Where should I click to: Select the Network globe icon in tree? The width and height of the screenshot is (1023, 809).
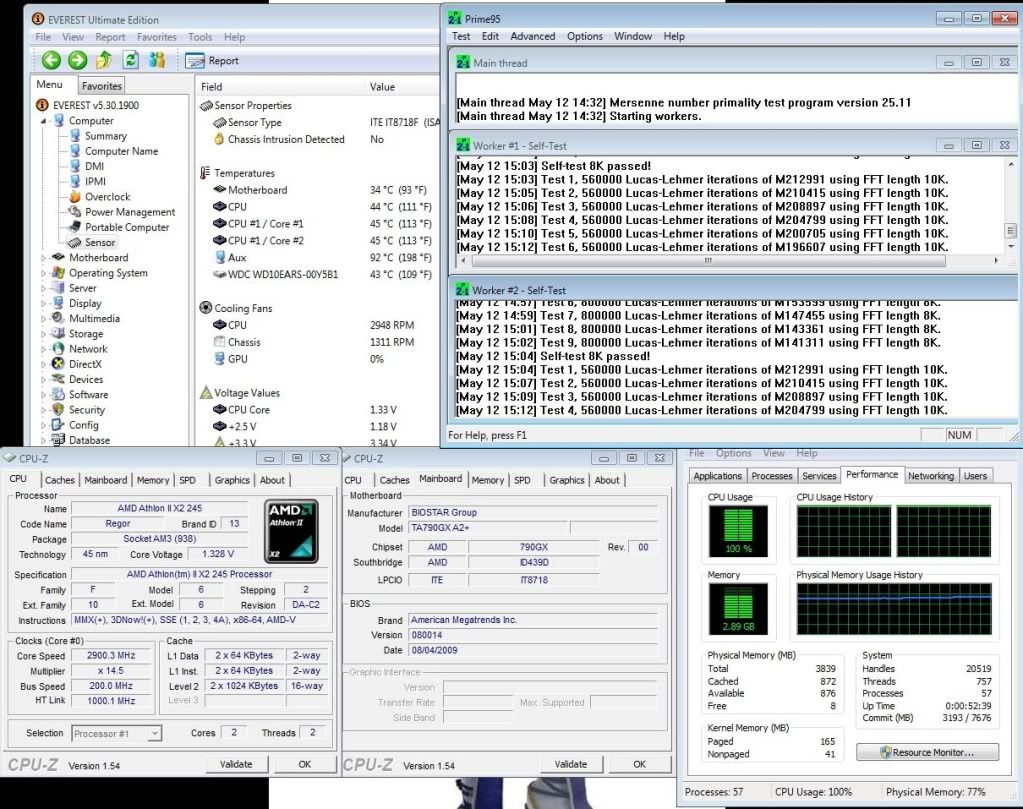pos(59,348)
